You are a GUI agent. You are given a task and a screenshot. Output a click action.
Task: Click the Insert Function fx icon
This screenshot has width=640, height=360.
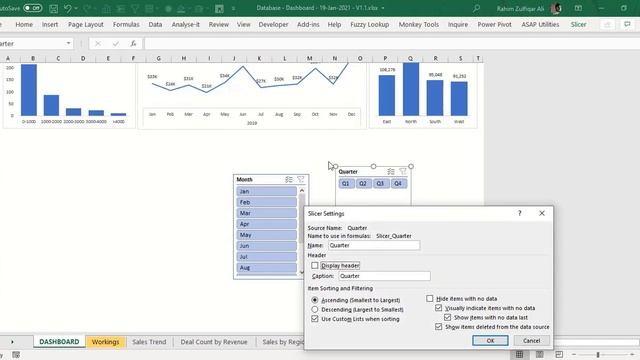click(x=133, y=43)
